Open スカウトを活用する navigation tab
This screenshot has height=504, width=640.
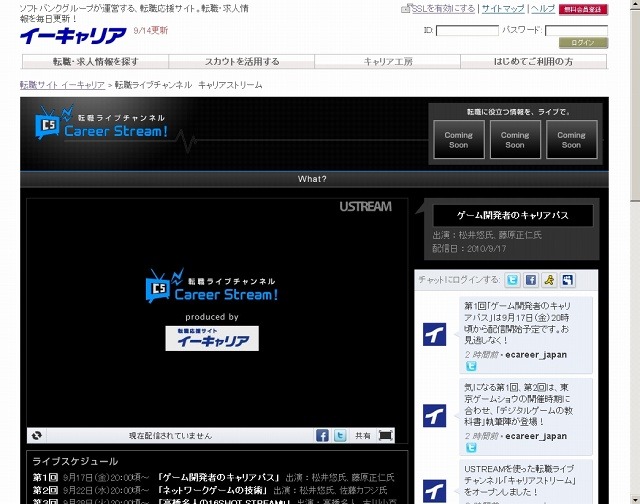(242, 62)
